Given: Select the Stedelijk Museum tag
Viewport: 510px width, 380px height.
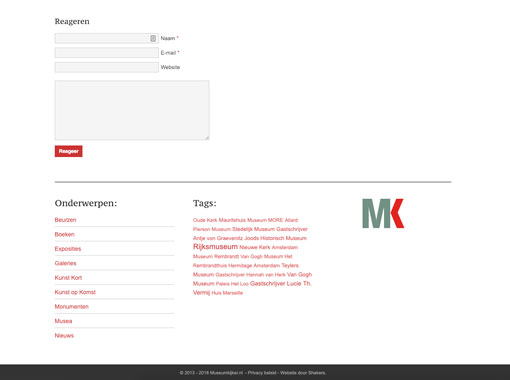Looking at the screenshot, I should pos(254,229).
